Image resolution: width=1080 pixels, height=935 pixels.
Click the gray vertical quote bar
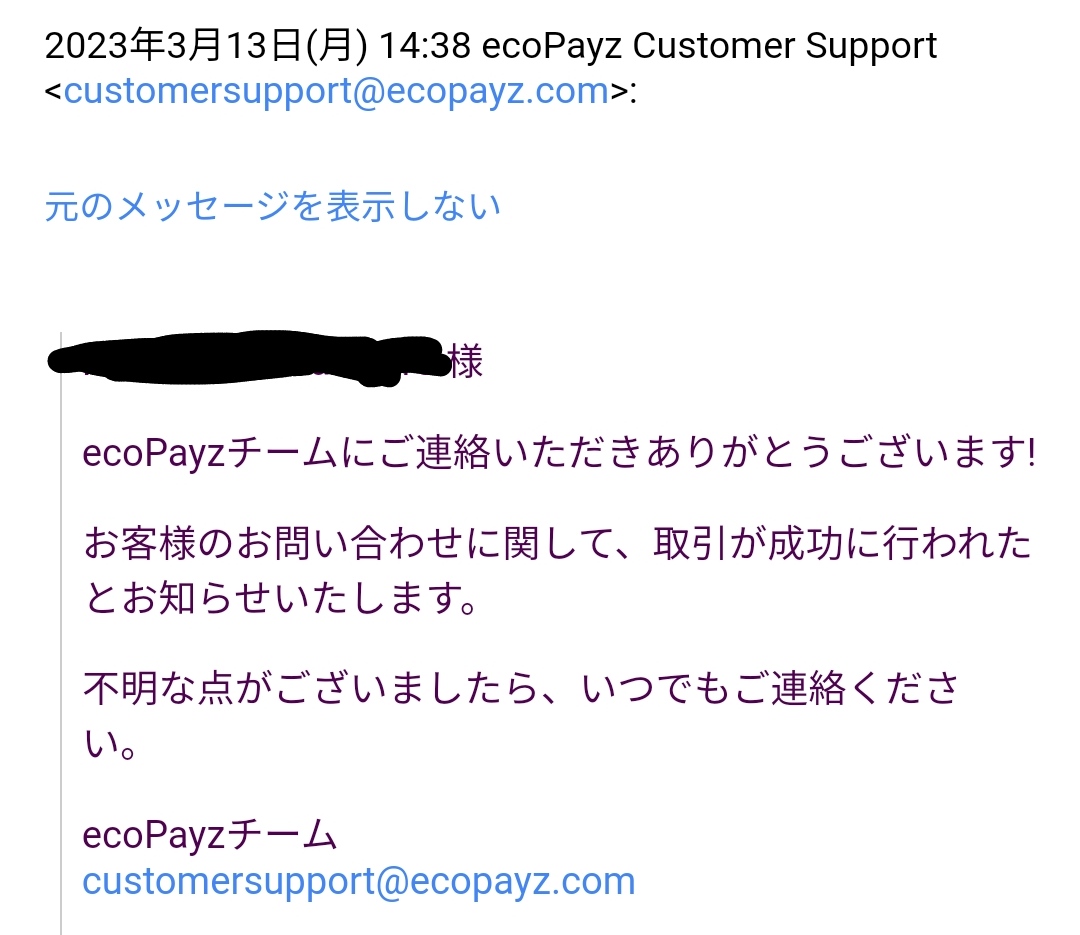tap(61, 633)
